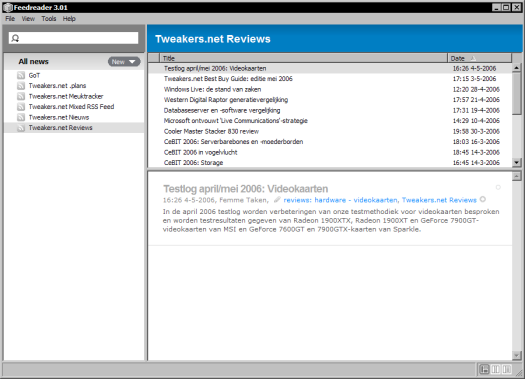The width and height of the screenshot is (525, 379).
Task: Click the RSS icon beside Tweakers.net Reviews
Action: click(21, 128)
